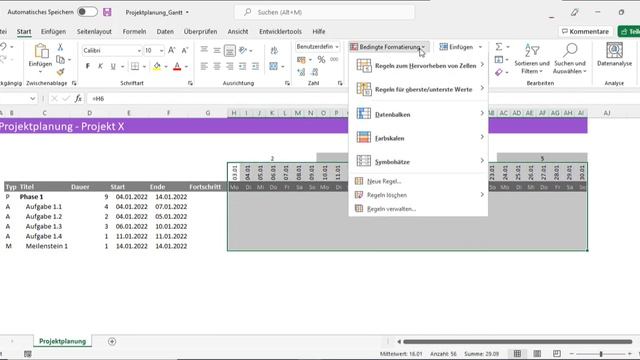
Task: Open the Überprüfen ribbon tab
Action: (x=200, y=31)
